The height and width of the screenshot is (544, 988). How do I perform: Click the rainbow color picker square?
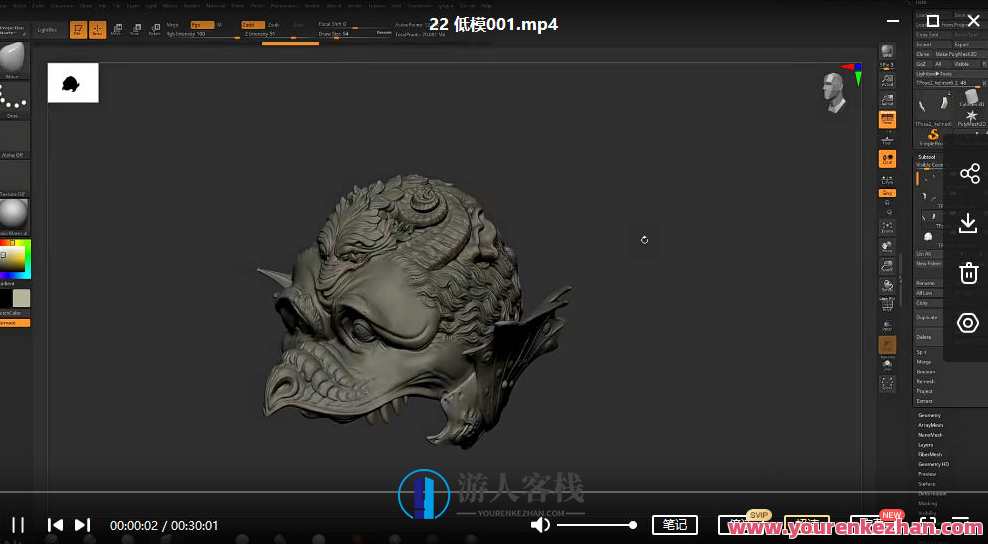point(14,258)
